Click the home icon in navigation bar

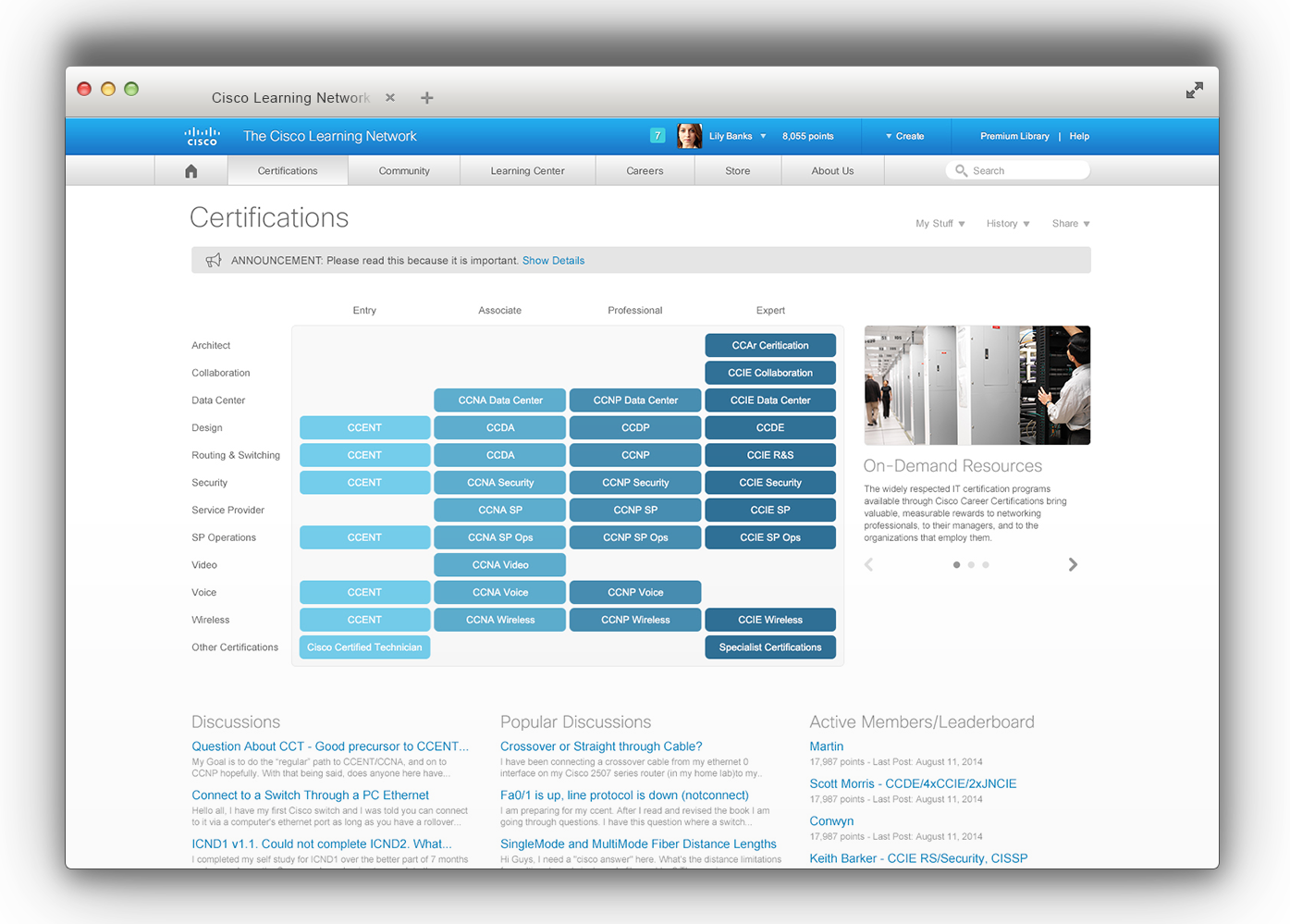pyautogui.click(x=191, y=171)
